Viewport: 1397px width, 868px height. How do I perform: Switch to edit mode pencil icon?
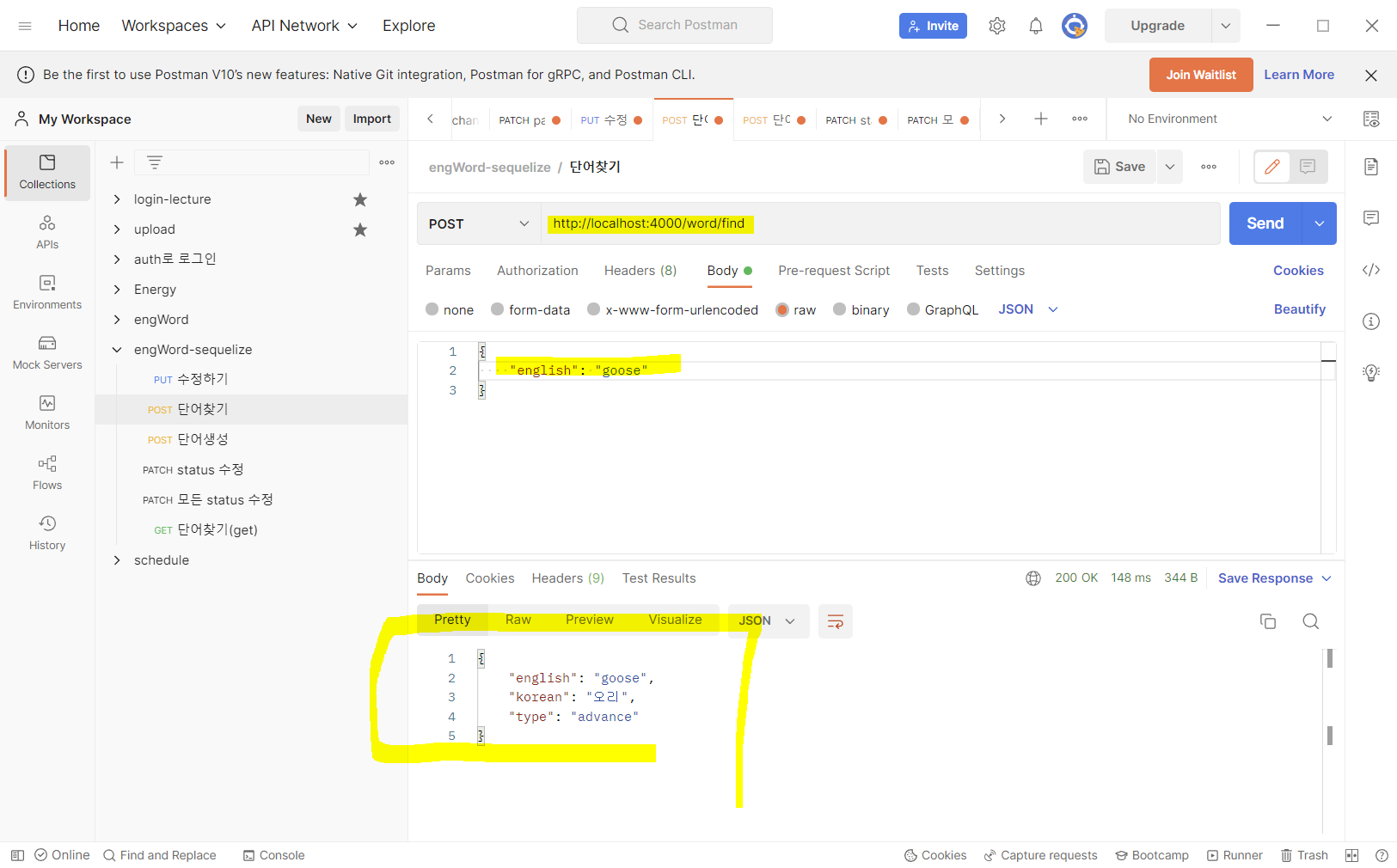point(1272,167)
